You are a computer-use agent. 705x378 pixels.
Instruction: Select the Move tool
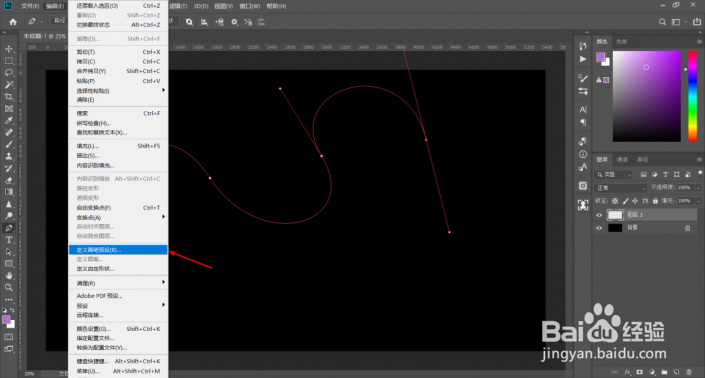[9, 49]
